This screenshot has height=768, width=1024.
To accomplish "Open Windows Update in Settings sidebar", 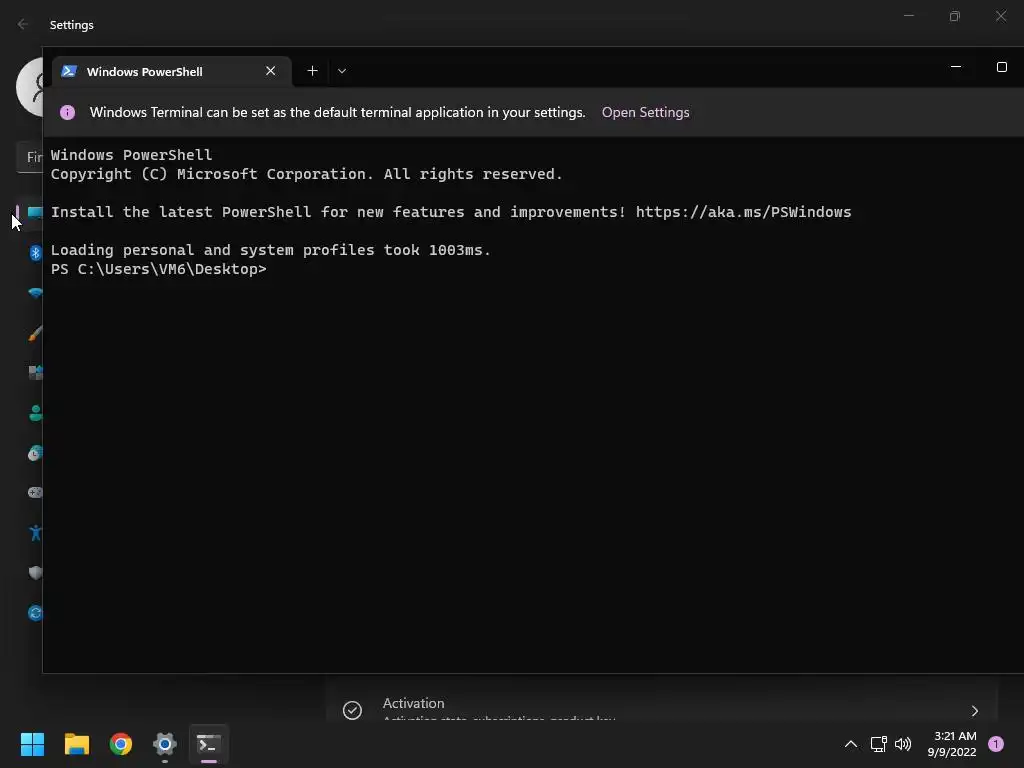I will (x=35, y=613).
